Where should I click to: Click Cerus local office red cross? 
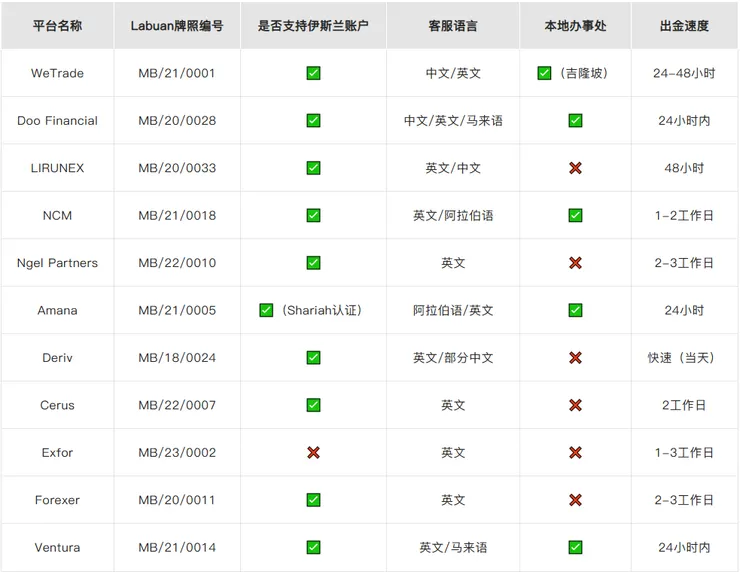[x=575, y=405]
